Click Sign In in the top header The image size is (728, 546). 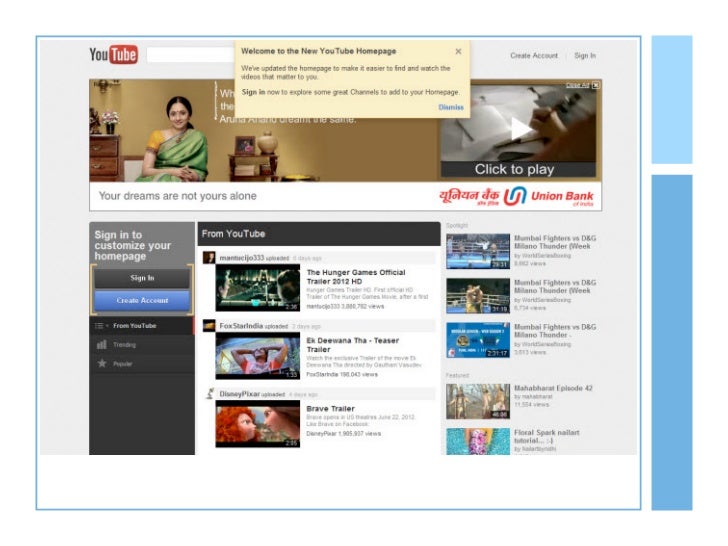[x=585, y=55]
